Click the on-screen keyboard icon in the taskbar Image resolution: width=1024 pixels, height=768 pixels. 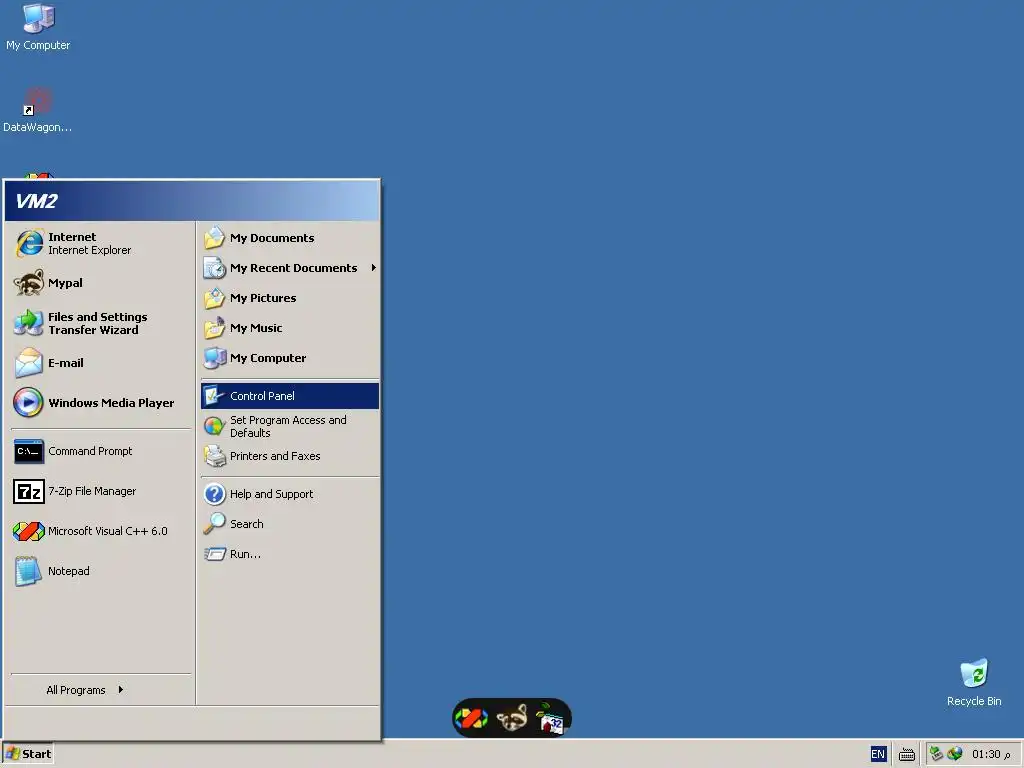coord(907,755)
